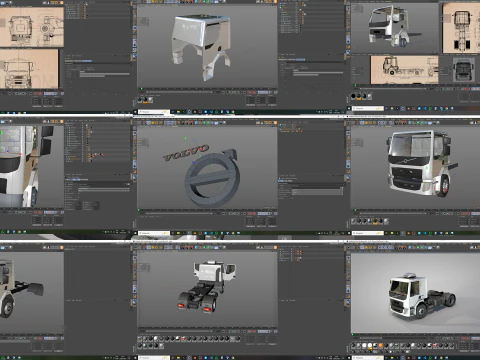
Task: Select the silver cab shell model in the viewport
Action: coord(201,47)
